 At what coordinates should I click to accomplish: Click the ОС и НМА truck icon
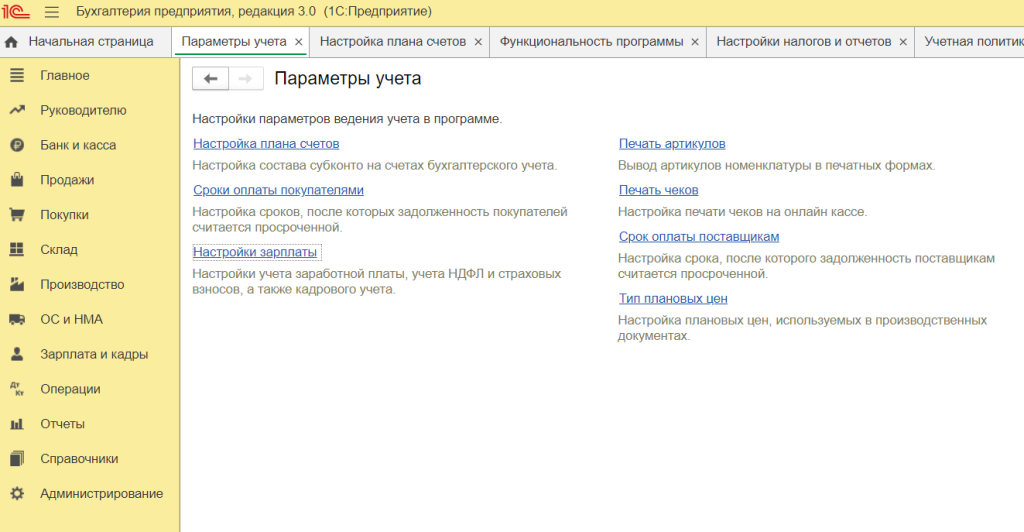coord(16,320)
